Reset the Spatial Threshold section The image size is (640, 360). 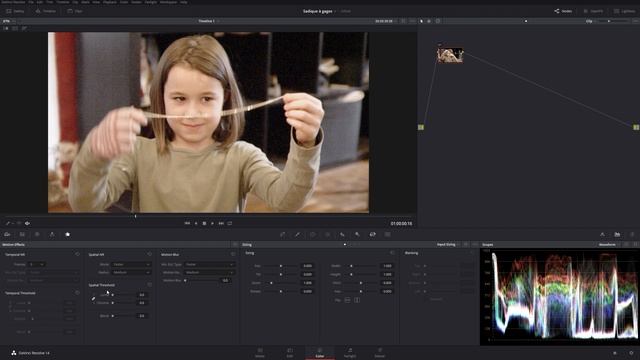(x=149, y=285)
